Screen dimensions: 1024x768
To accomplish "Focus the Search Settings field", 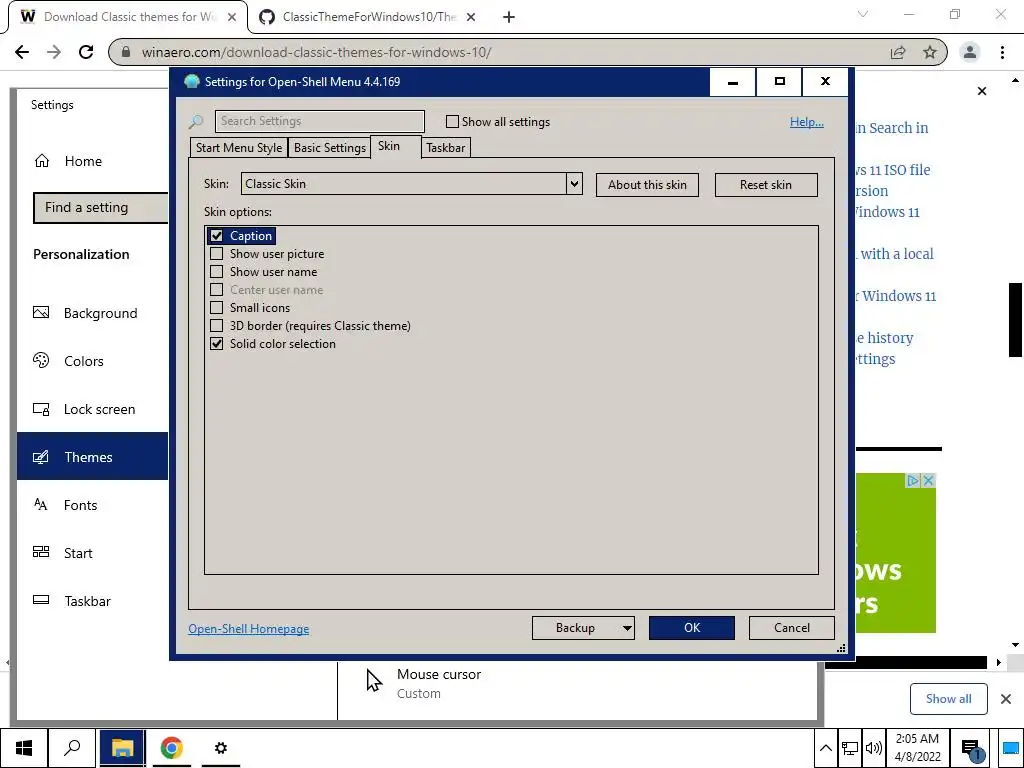I will click(x=320, y=121).
